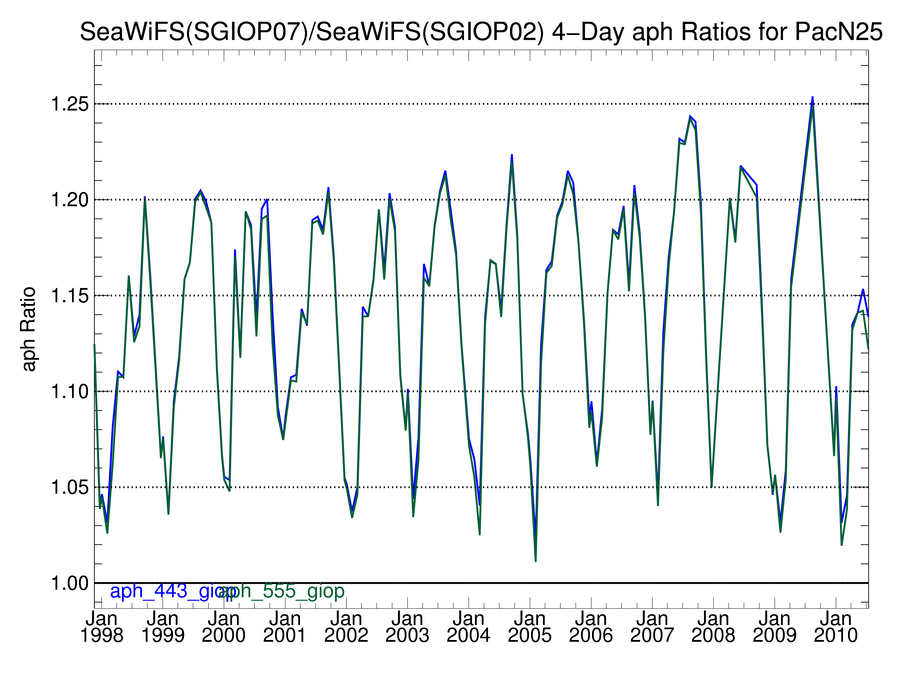This screenshot has height=675, width=900.
Task: Click the highest peak in 2009 near 1.25
Action: coord(812,99)
